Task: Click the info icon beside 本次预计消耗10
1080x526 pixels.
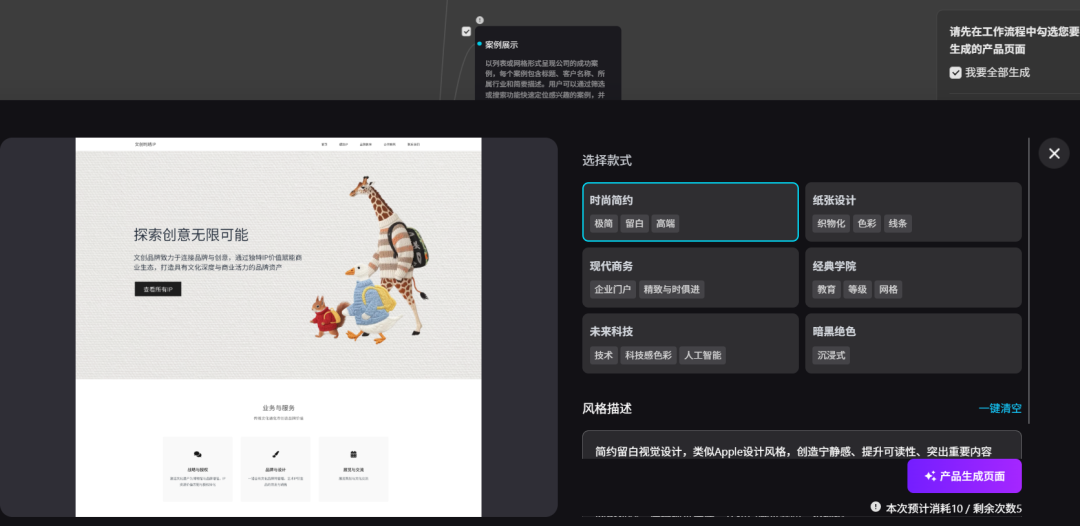Action: coord(875,507)
